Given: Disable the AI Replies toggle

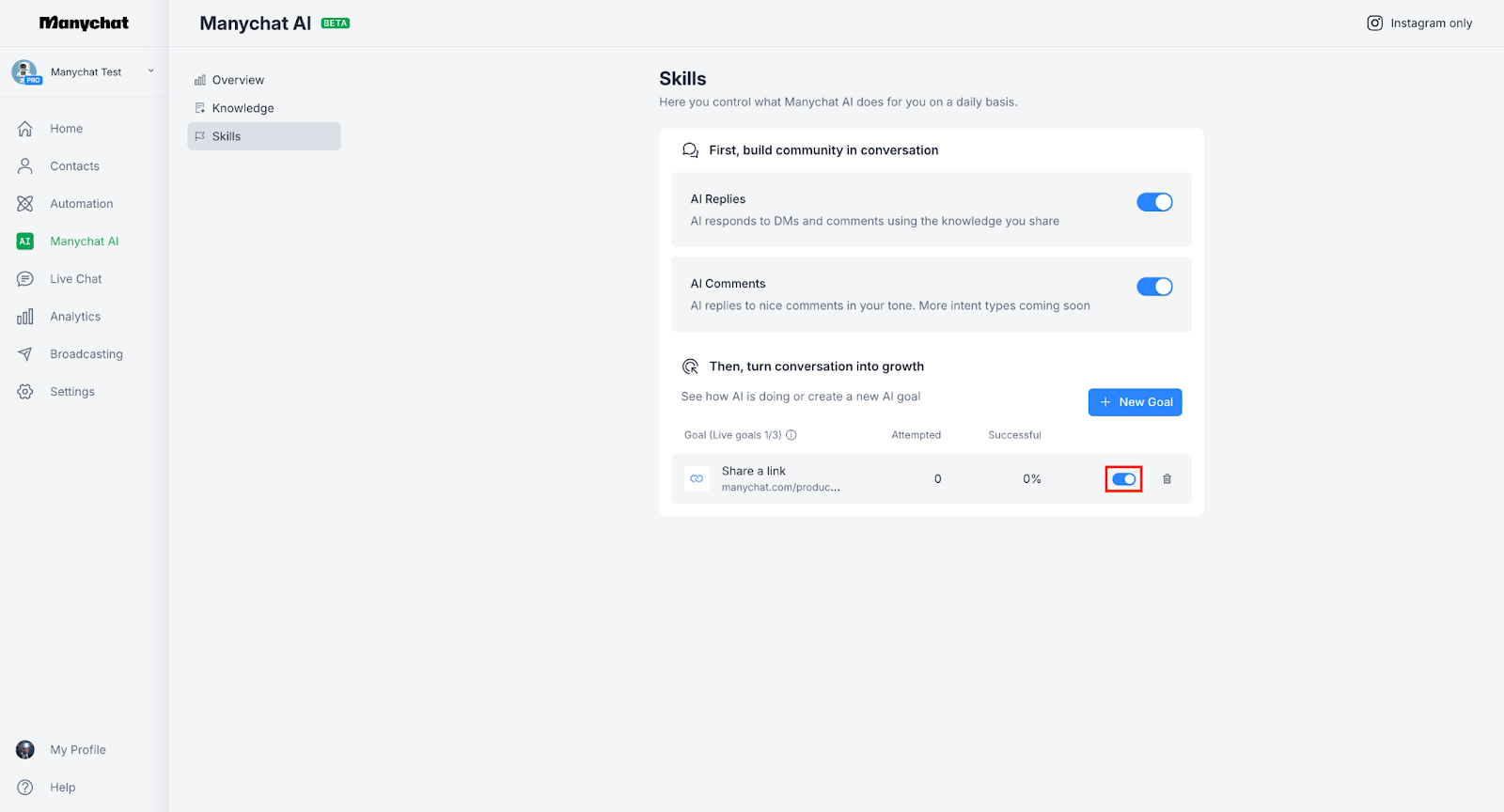Looking at the screenshot, I should coord(1154,202).
